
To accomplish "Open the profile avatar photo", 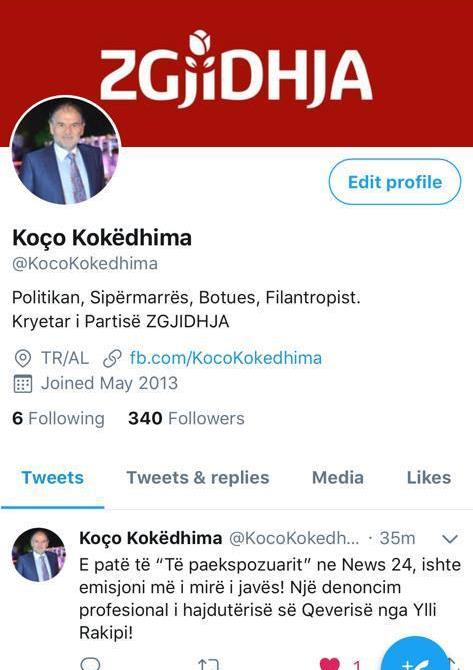I will 65,150.
